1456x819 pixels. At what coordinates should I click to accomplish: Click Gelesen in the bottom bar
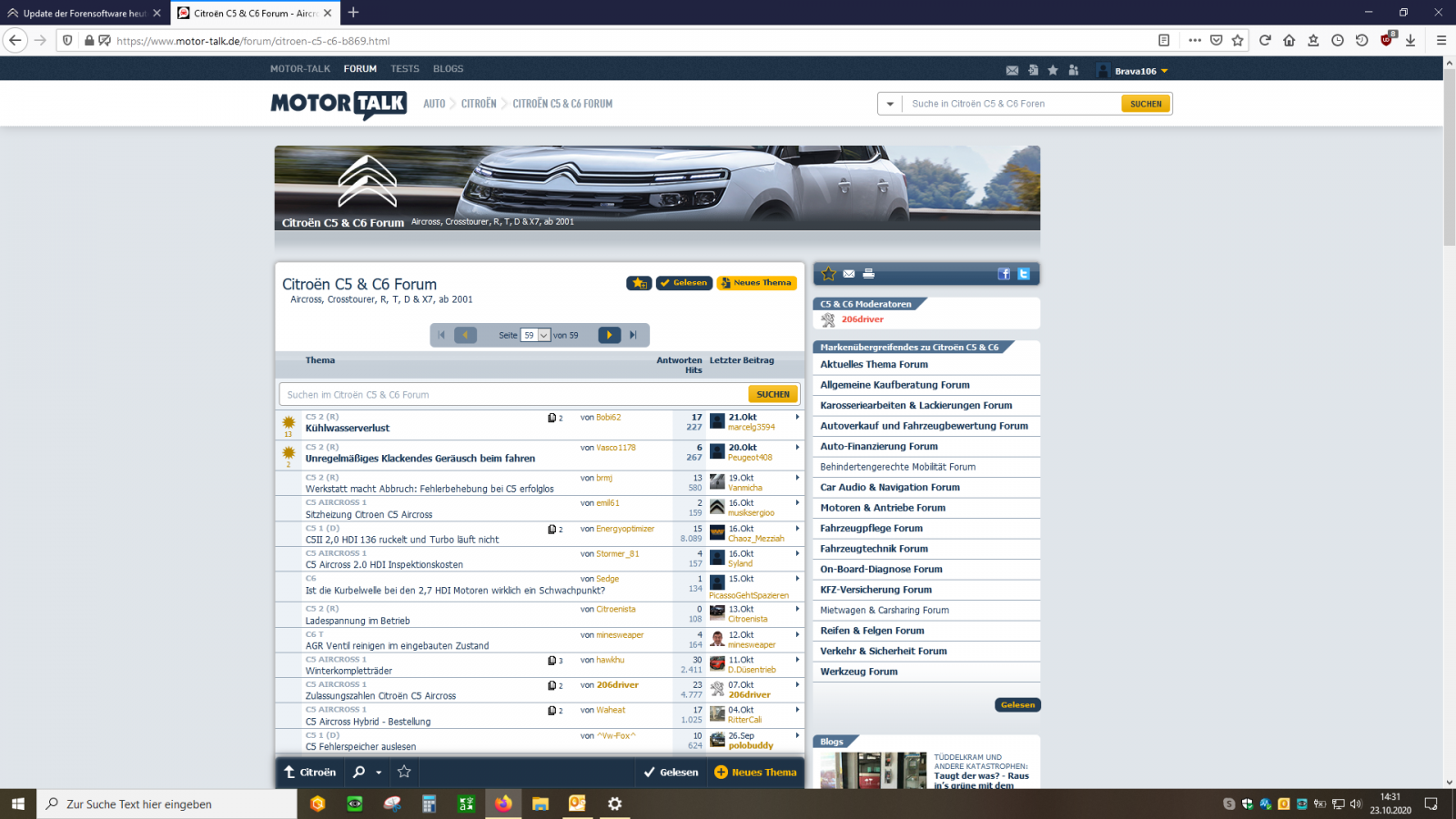pos(672,772)
